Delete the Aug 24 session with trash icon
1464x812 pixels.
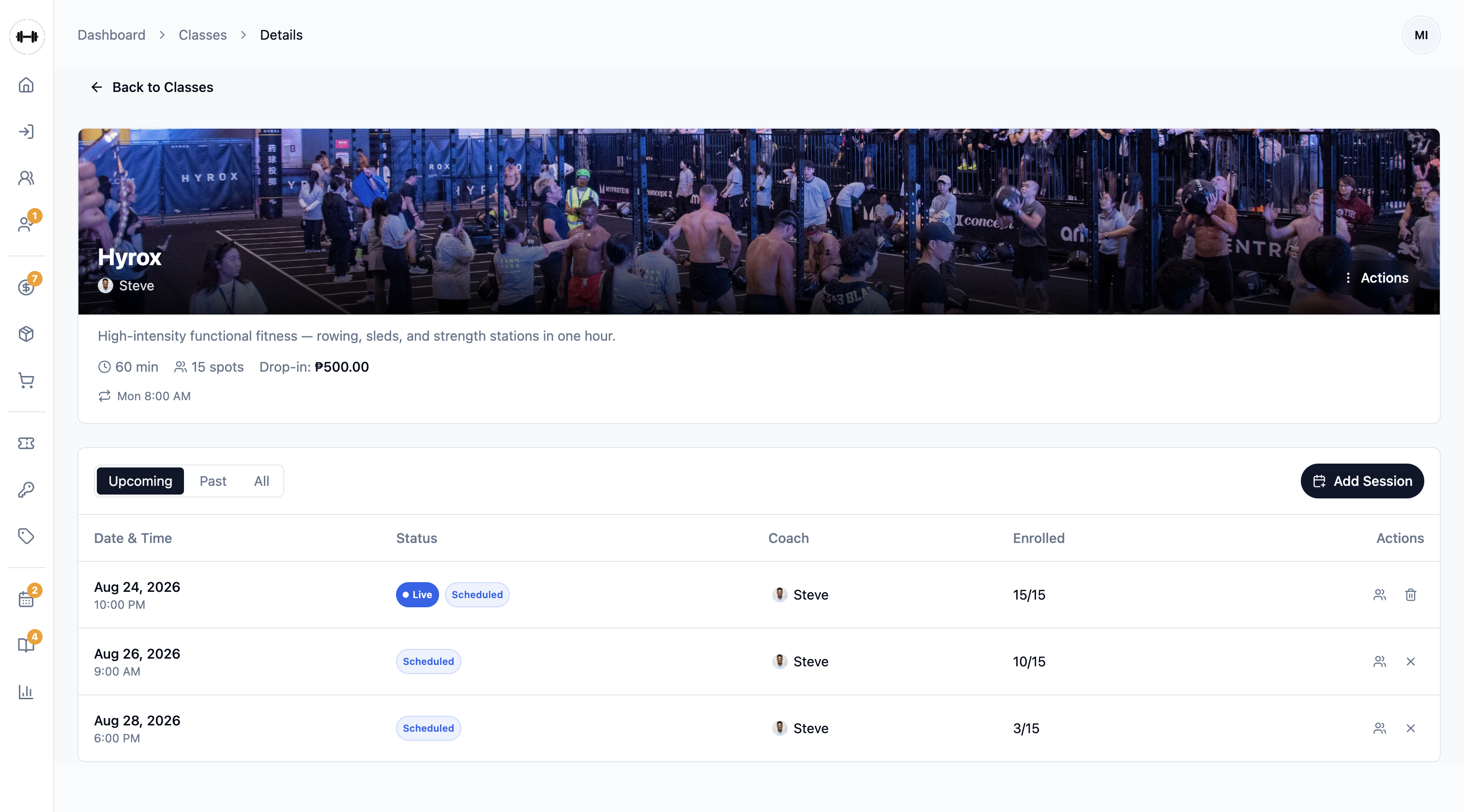(x=1411, y=595)
